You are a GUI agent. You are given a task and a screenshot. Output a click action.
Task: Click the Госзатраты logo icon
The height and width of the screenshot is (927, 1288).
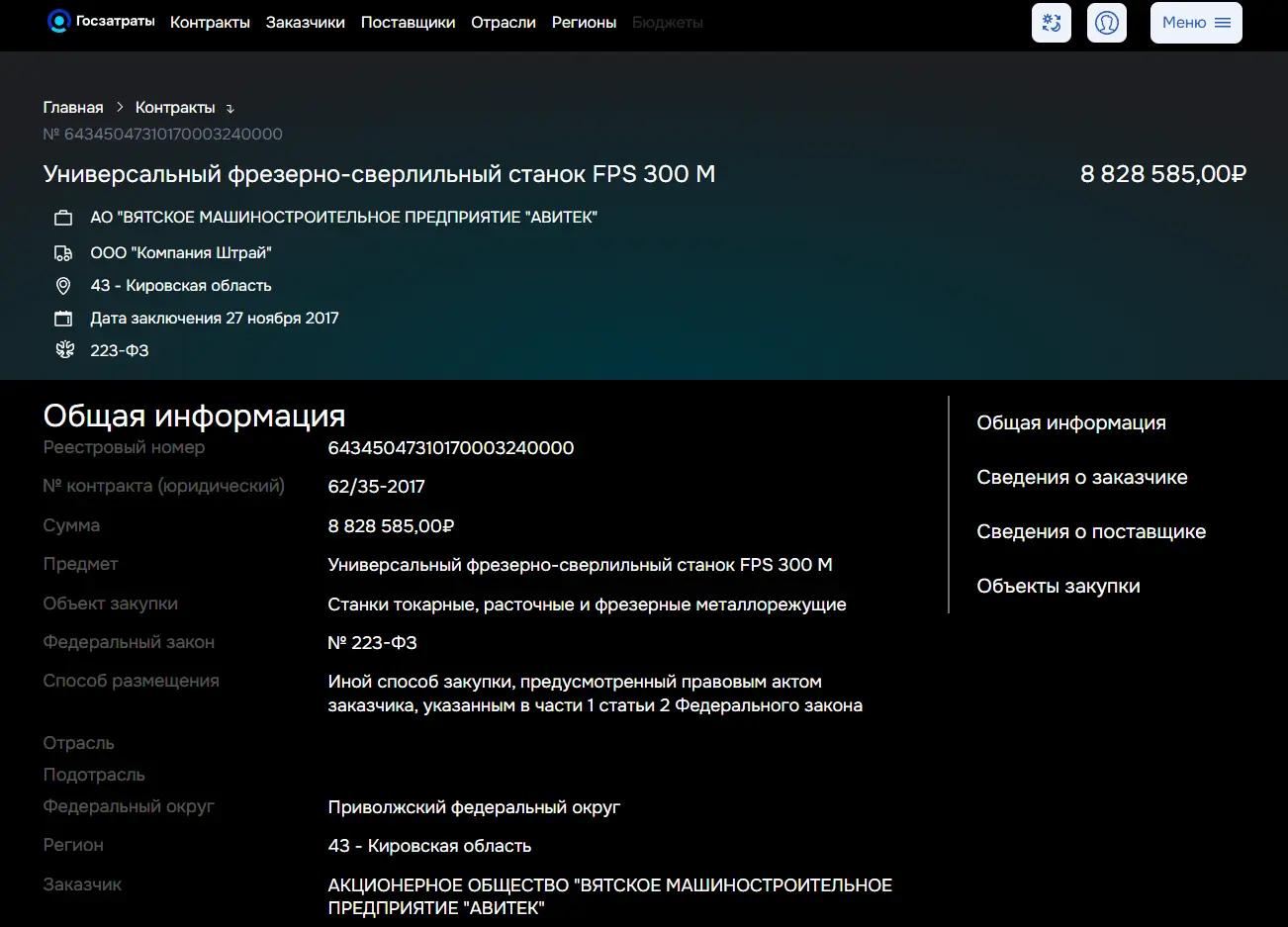59,21
